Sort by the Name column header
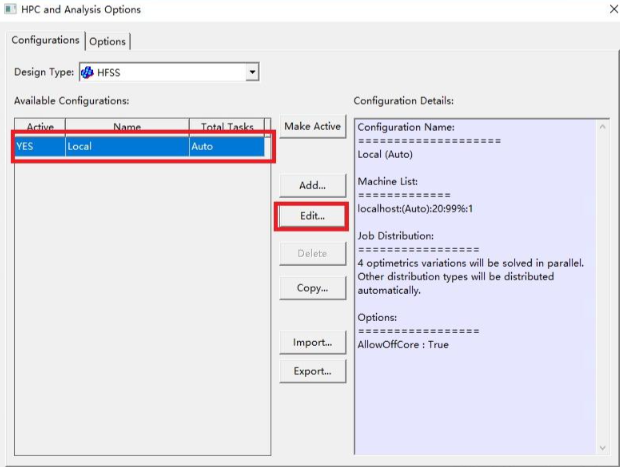Viewport: 620px width, 467px height. 126,127
